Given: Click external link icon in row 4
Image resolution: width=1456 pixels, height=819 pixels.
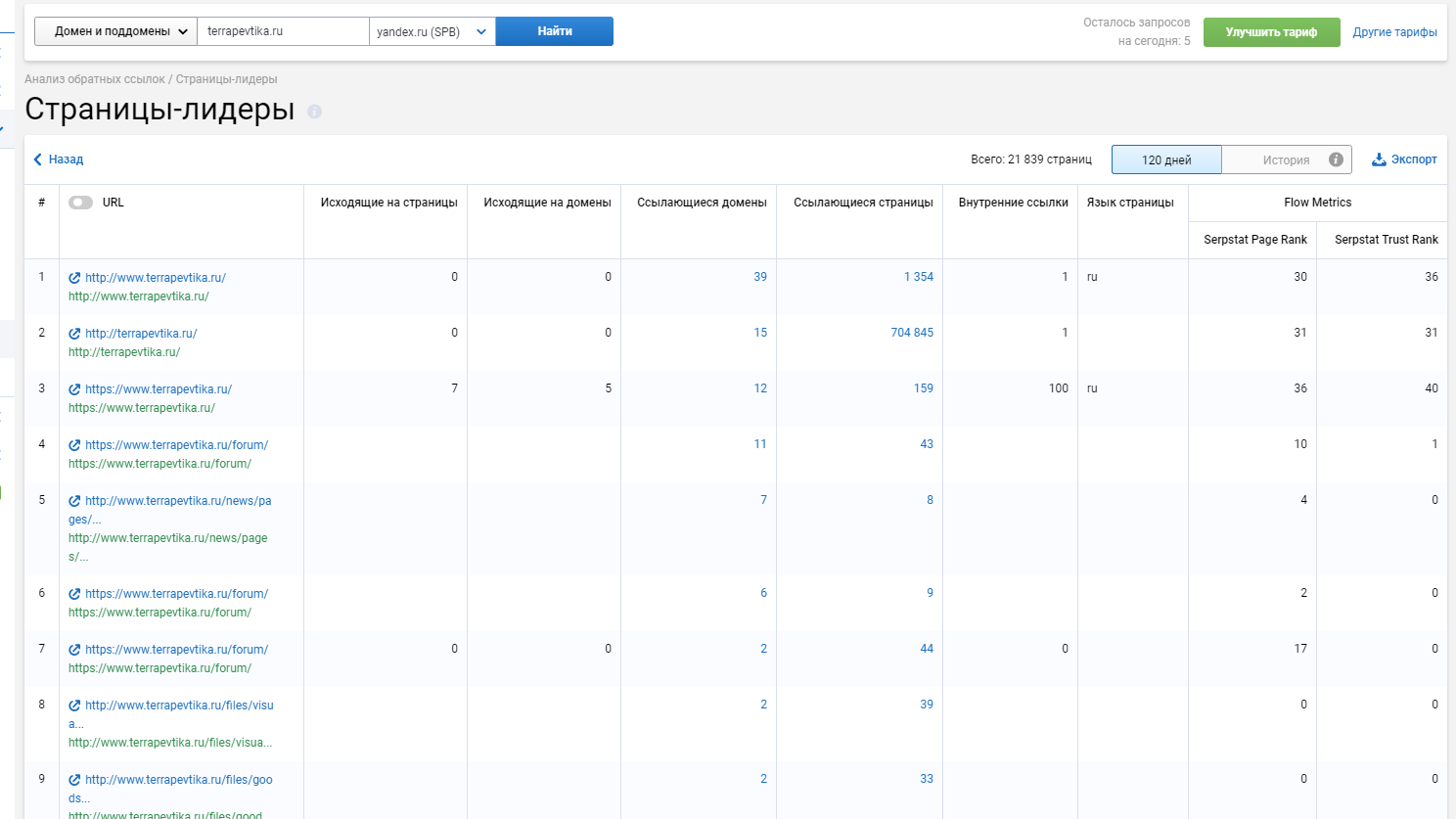Looking at the screenshot, I should [x=74, y=445].
